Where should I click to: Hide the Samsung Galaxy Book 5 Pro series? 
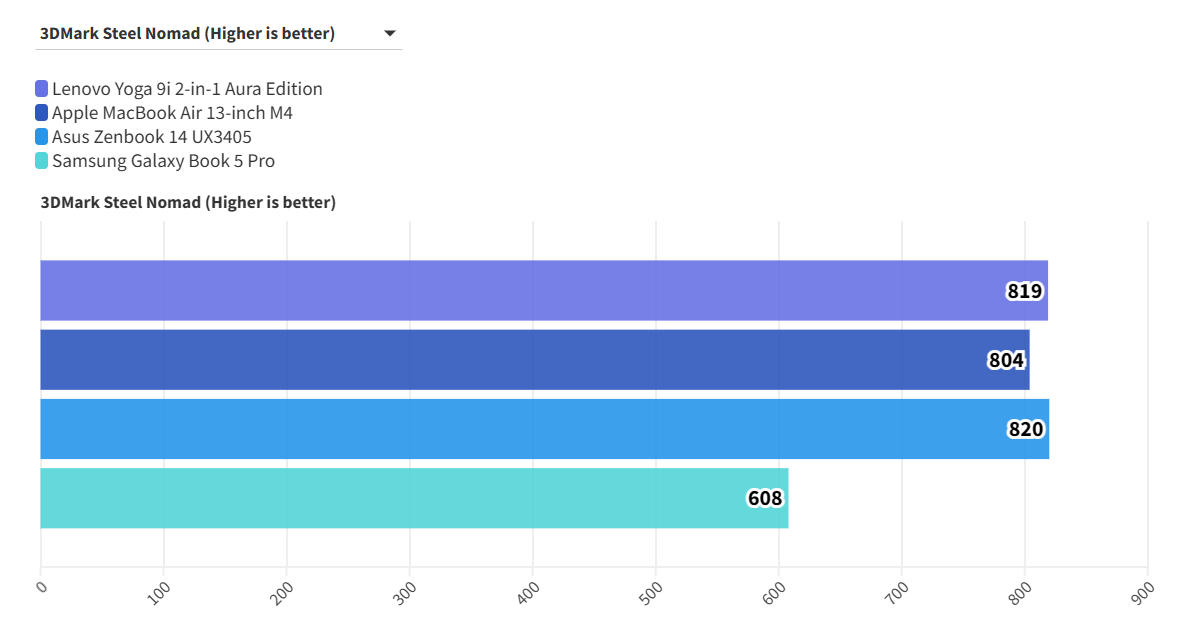(x=163, y=161)
